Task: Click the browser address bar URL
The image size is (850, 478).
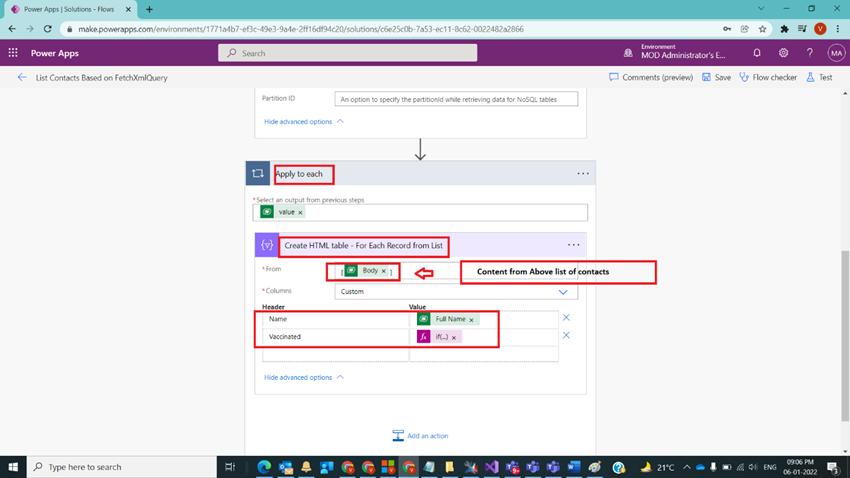Action: pyautogui.click(x=301, y=29)
